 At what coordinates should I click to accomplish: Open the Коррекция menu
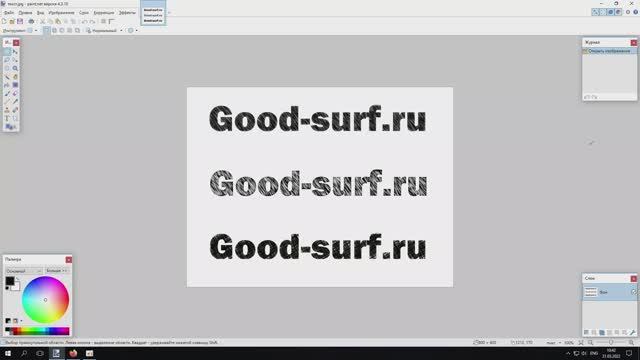point(104,13)
